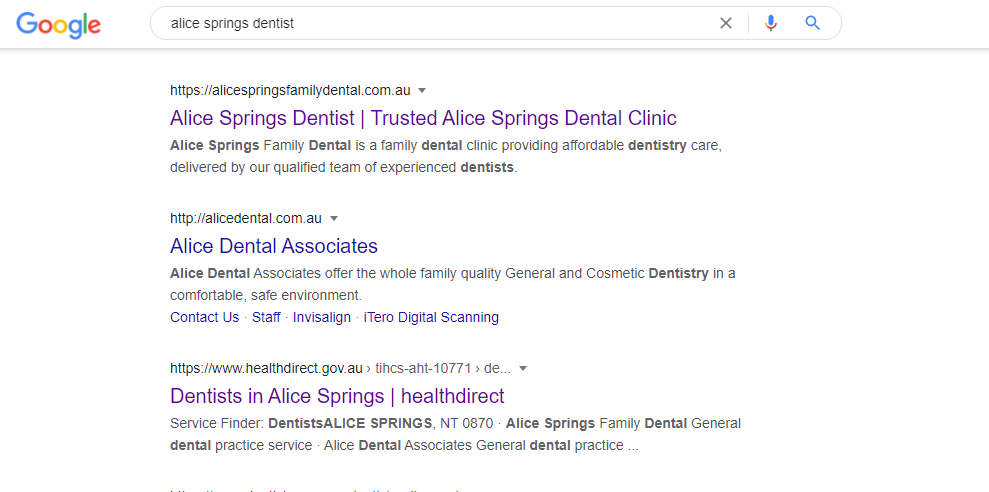Viewport: 989px width, 492px height.
Task: Click the https://alicespringsfamilydental.com.au URL text
Action: coord(290,90)
